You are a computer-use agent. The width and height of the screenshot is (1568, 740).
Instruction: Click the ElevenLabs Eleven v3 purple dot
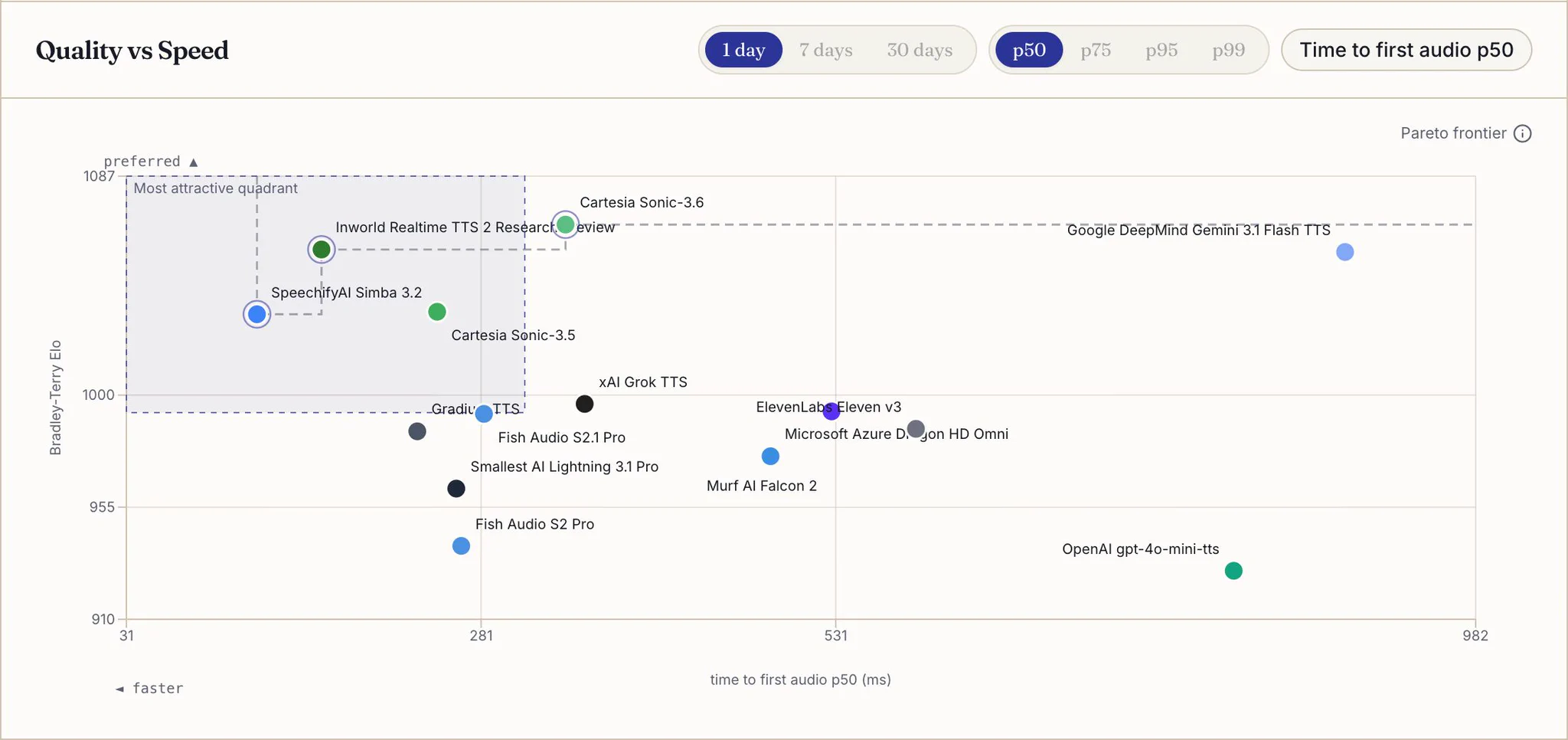(831, 411)
